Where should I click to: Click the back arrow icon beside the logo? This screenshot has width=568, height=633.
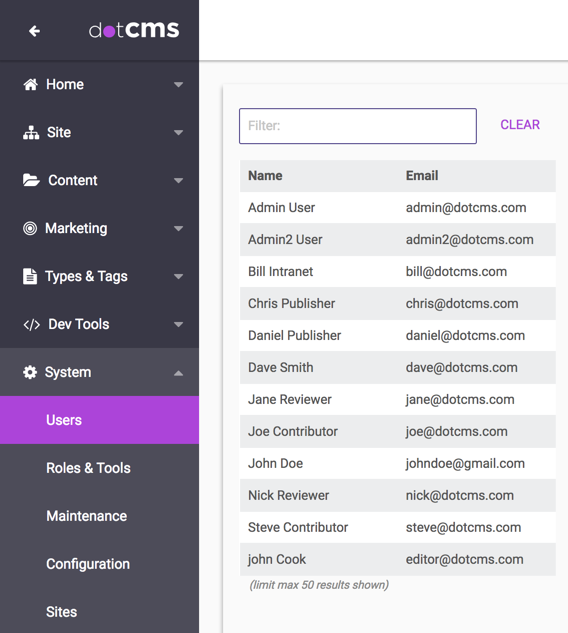click(x=34, y=31)
